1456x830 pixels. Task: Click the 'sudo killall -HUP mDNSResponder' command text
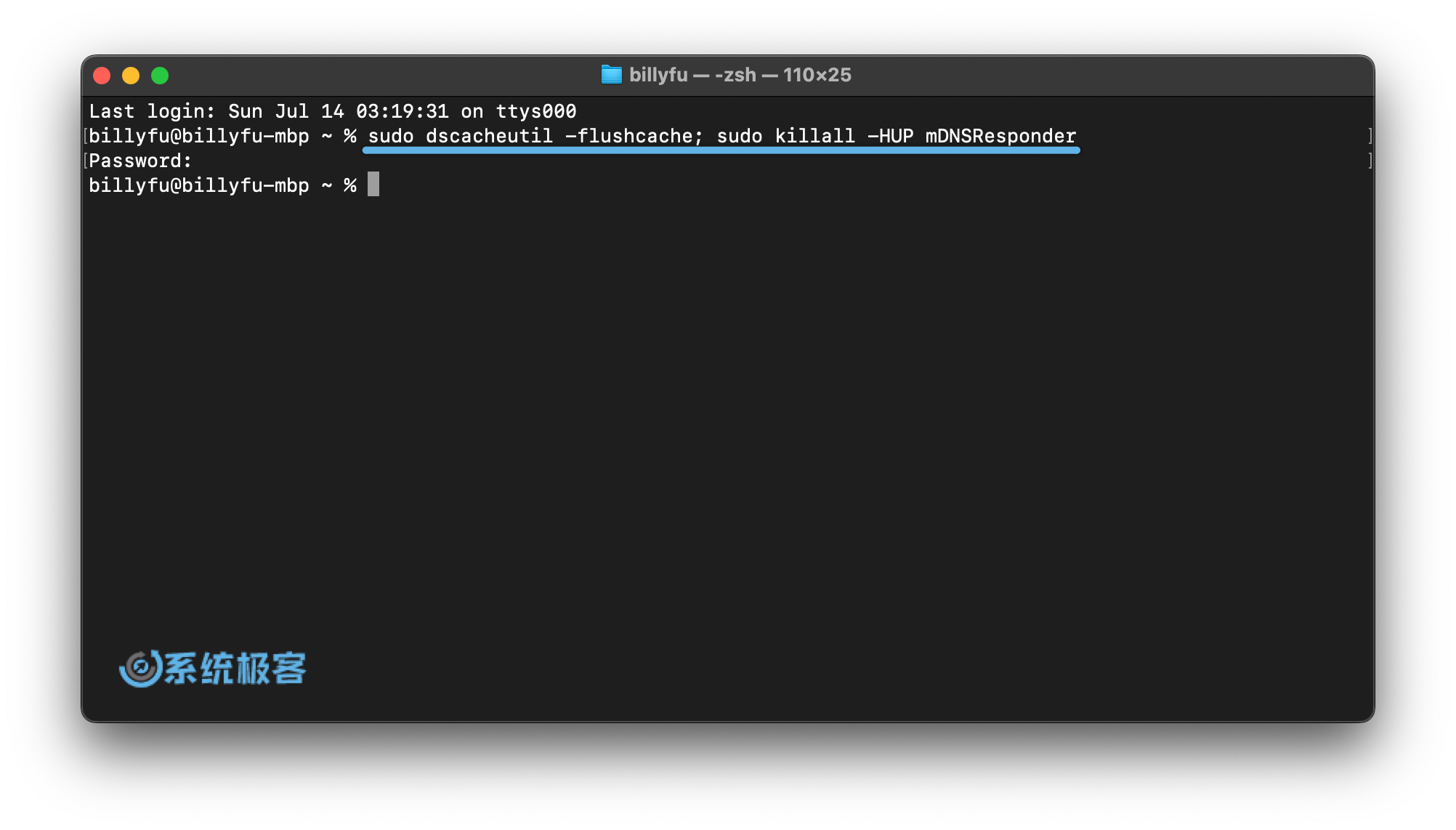point(897,136)
